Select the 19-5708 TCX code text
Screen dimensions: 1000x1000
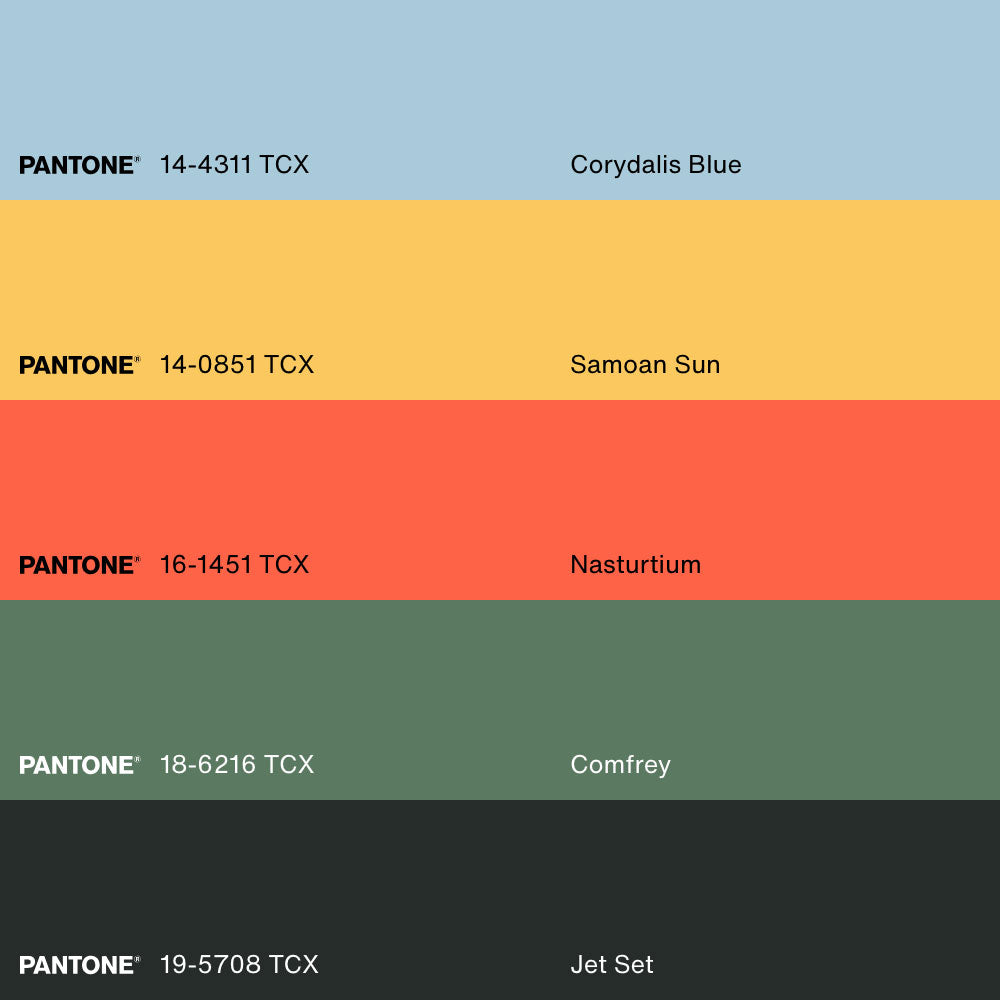click(239, 965)
